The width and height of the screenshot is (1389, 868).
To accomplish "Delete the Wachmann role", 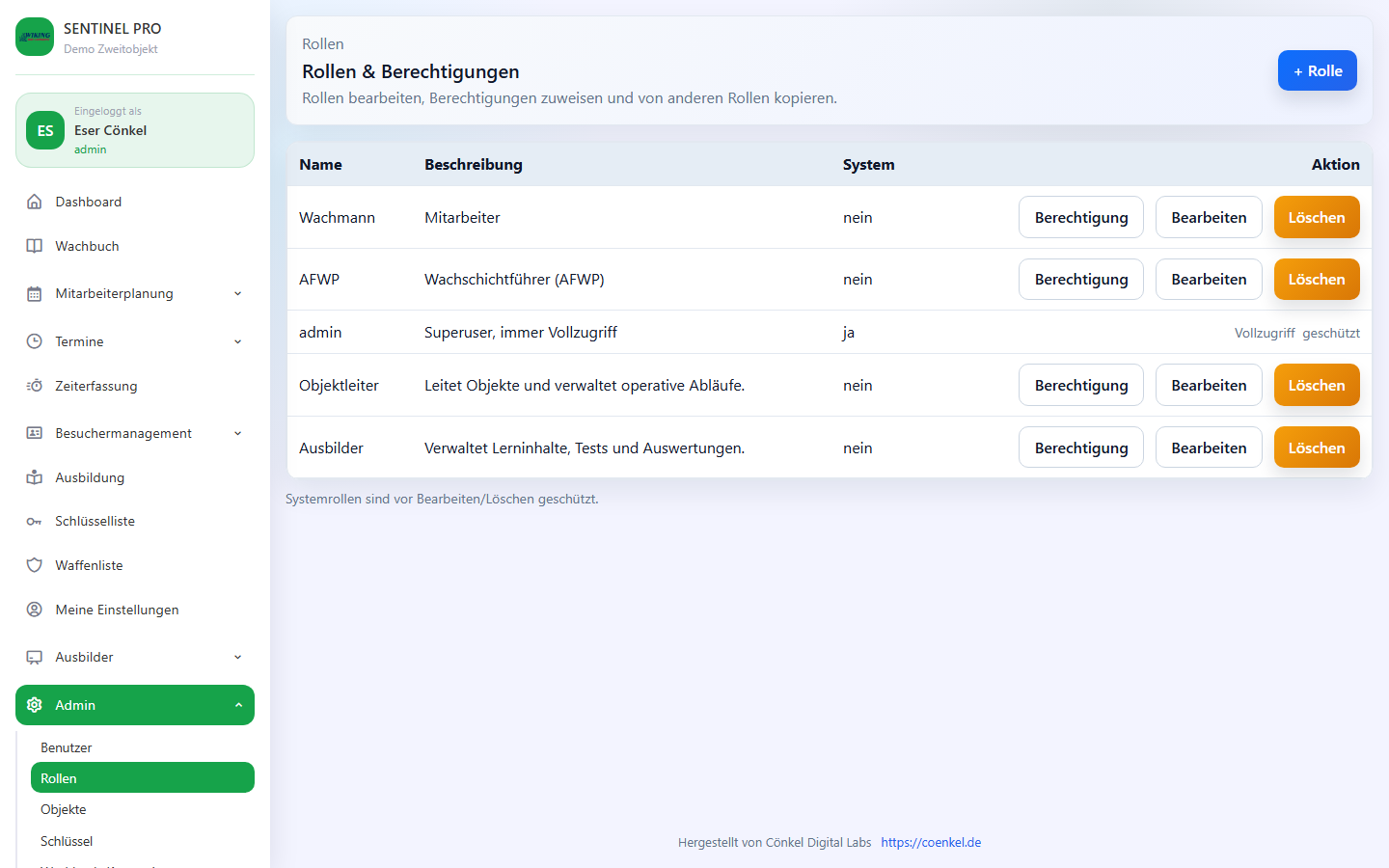I will pyautogui.click(x=1316, y=217).
